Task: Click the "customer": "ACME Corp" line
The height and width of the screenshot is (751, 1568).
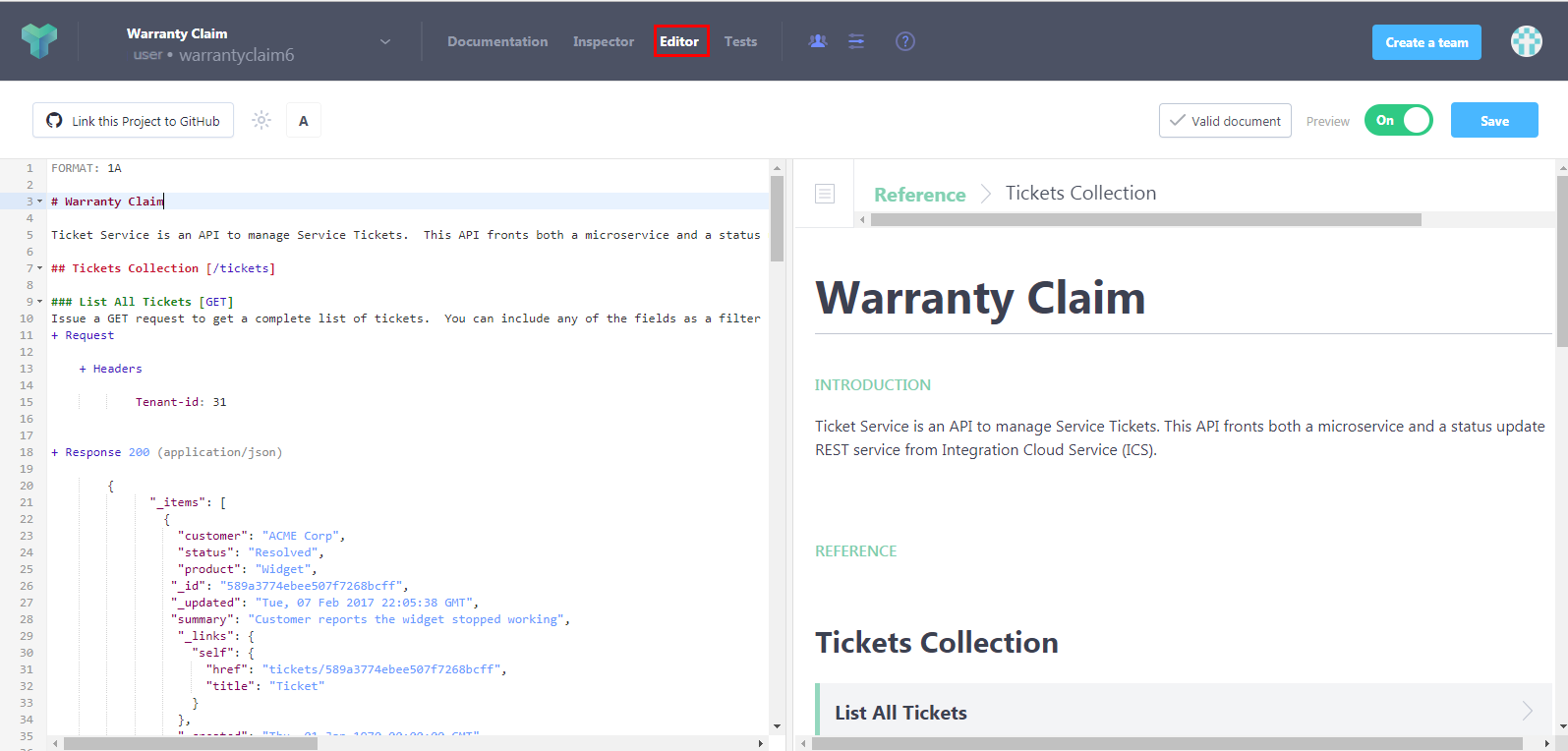Action: [261, 536]
